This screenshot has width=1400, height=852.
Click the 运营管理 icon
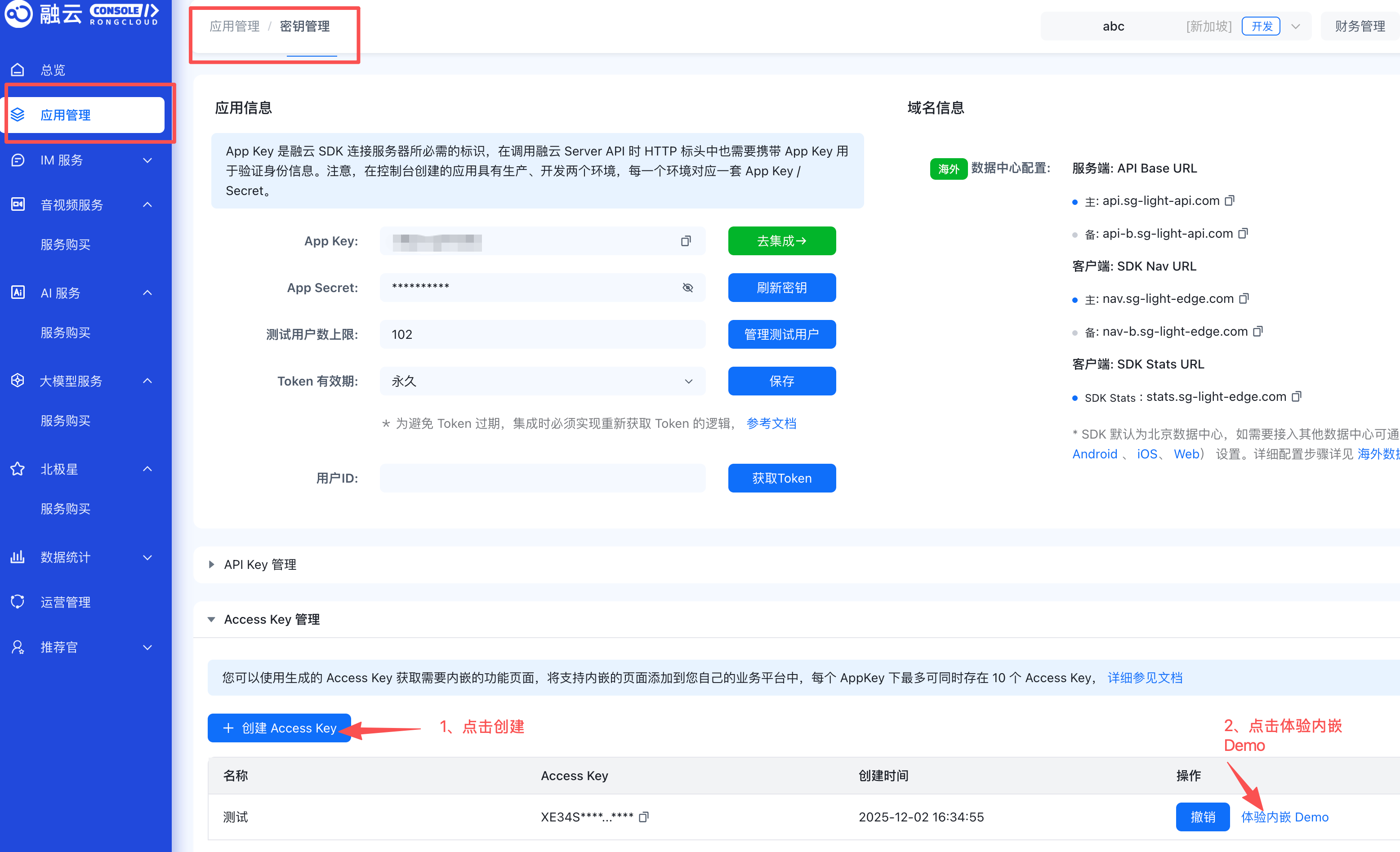click(18, 602)
